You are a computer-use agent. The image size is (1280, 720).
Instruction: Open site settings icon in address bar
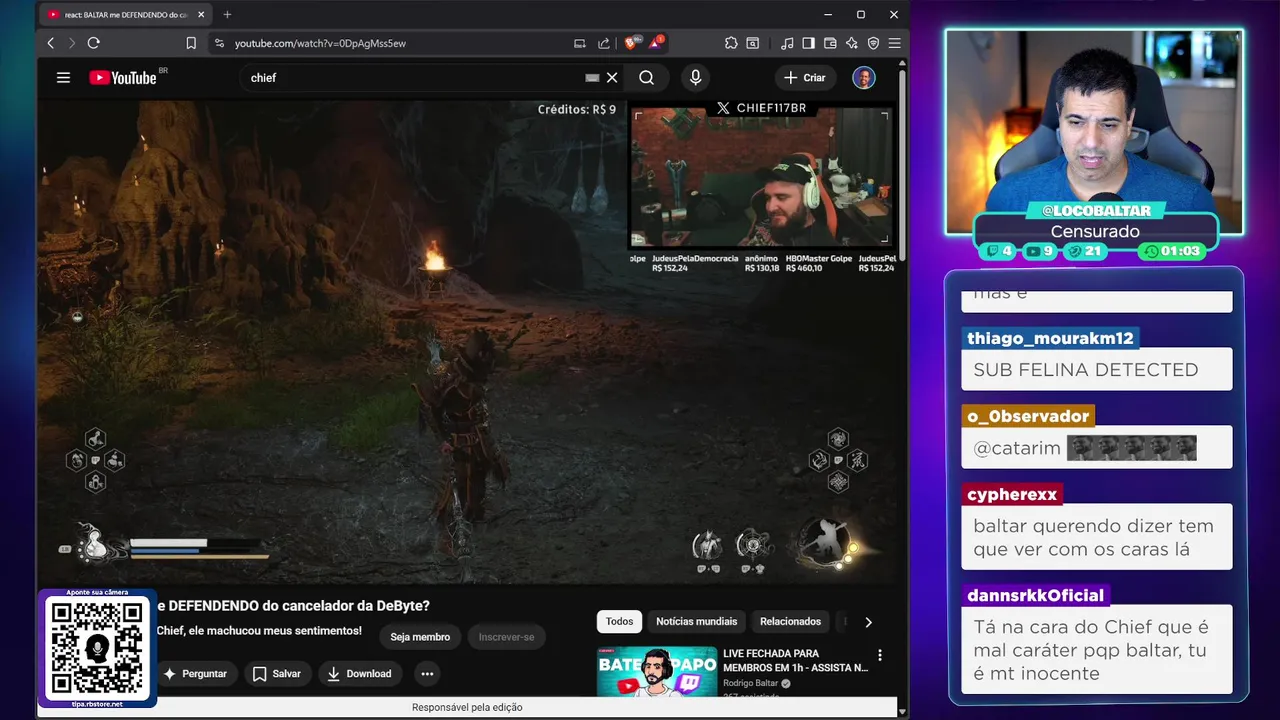tap(220, 43)
